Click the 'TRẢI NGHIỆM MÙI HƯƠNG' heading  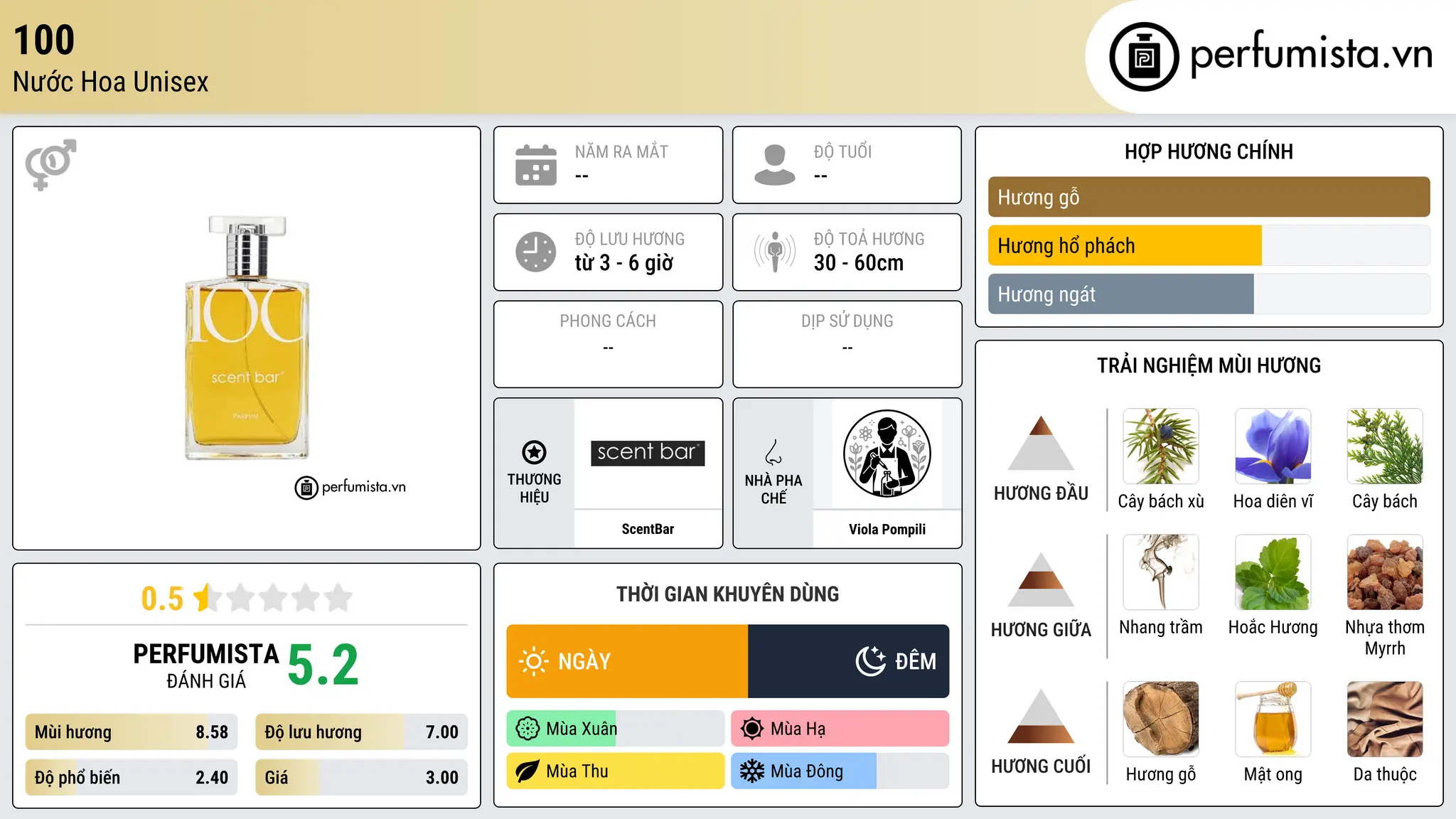1209,365
